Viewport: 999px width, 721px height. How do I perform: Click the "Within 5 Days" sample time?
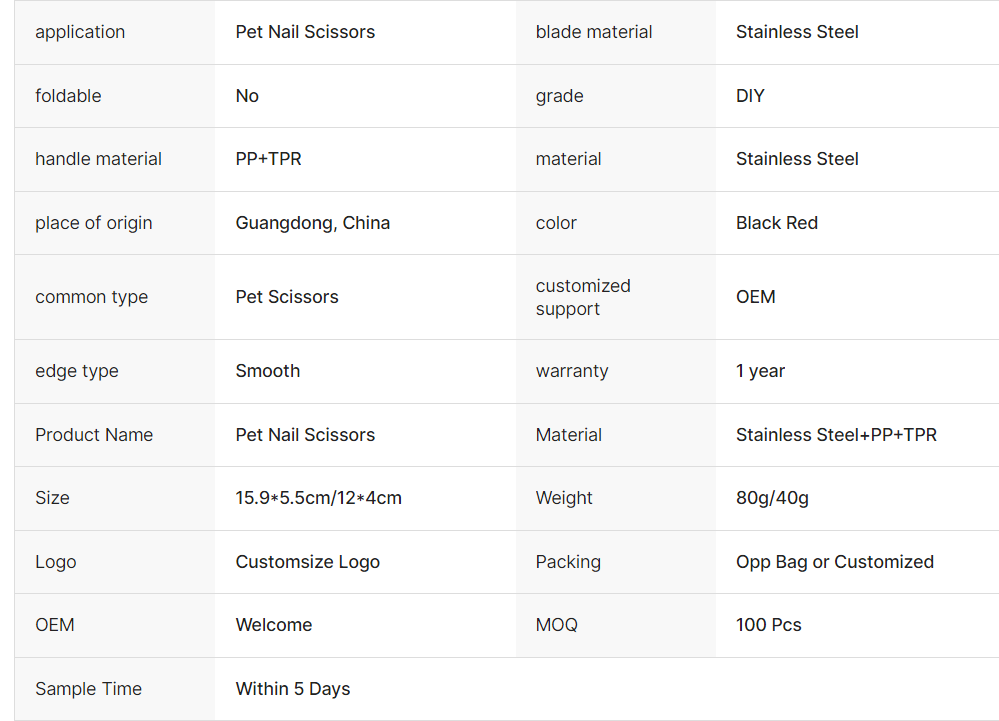pos(292,689)
